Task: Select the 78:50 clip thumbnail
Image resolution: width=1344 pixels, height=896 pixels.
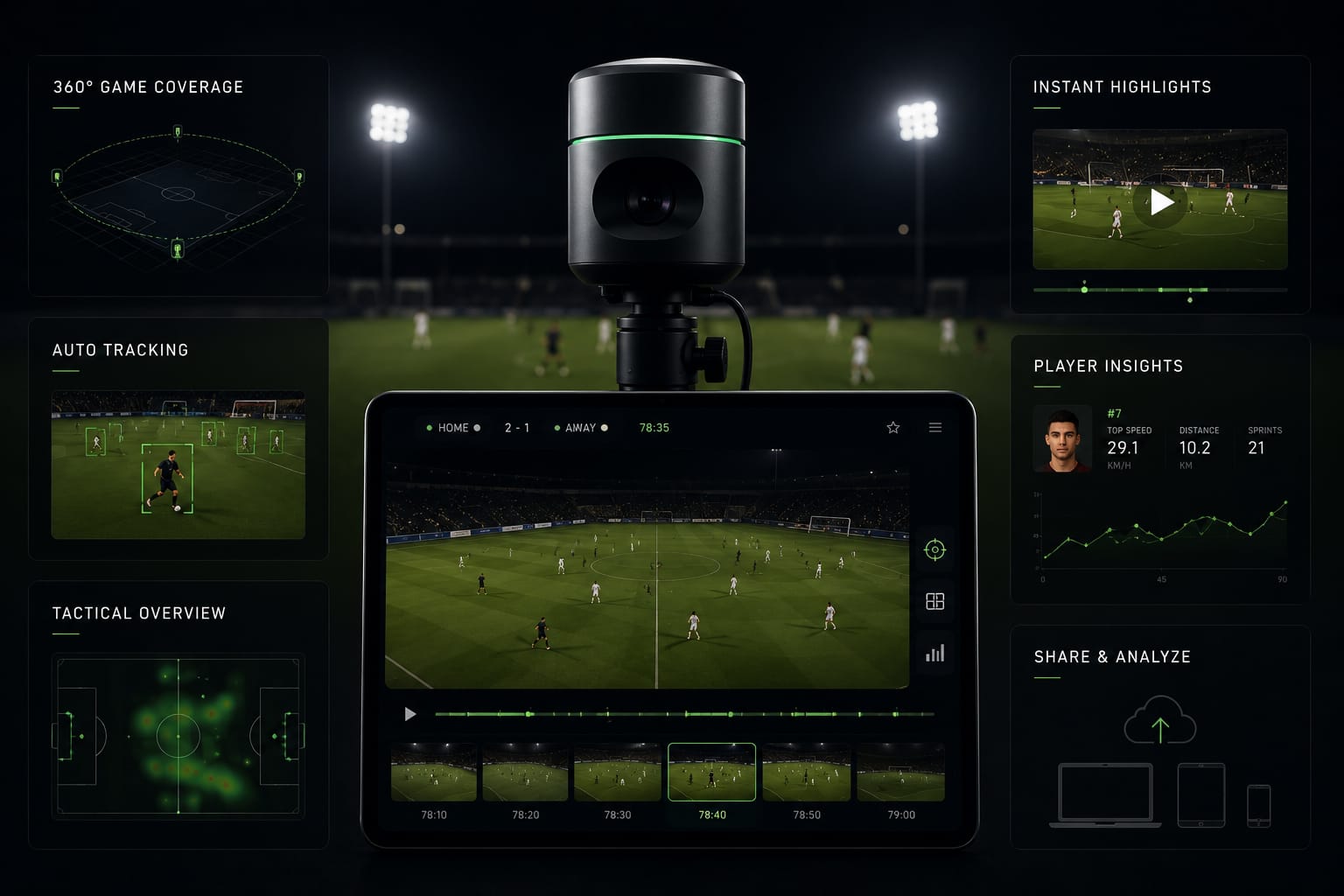Action: 807,772
